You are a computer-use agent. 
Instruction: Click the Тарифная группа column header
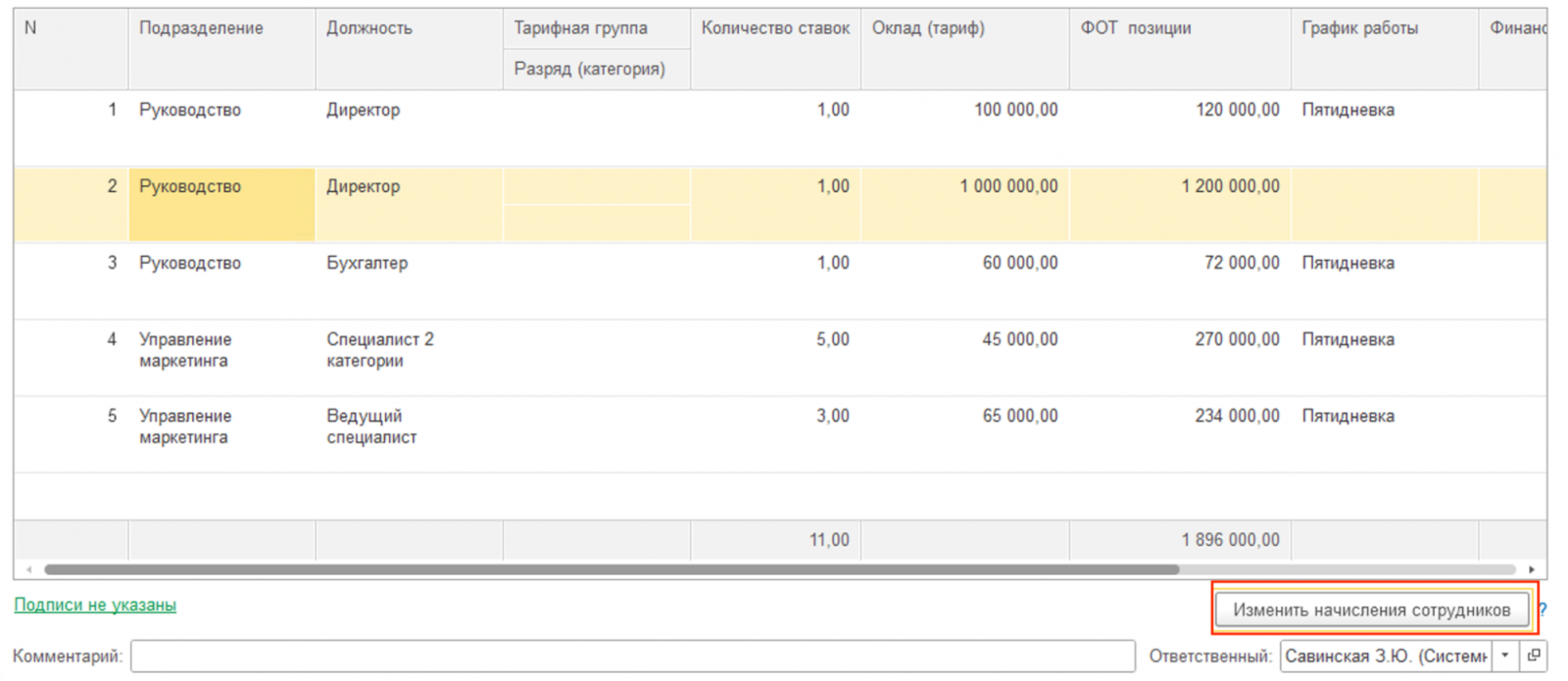tap(597, 28)
